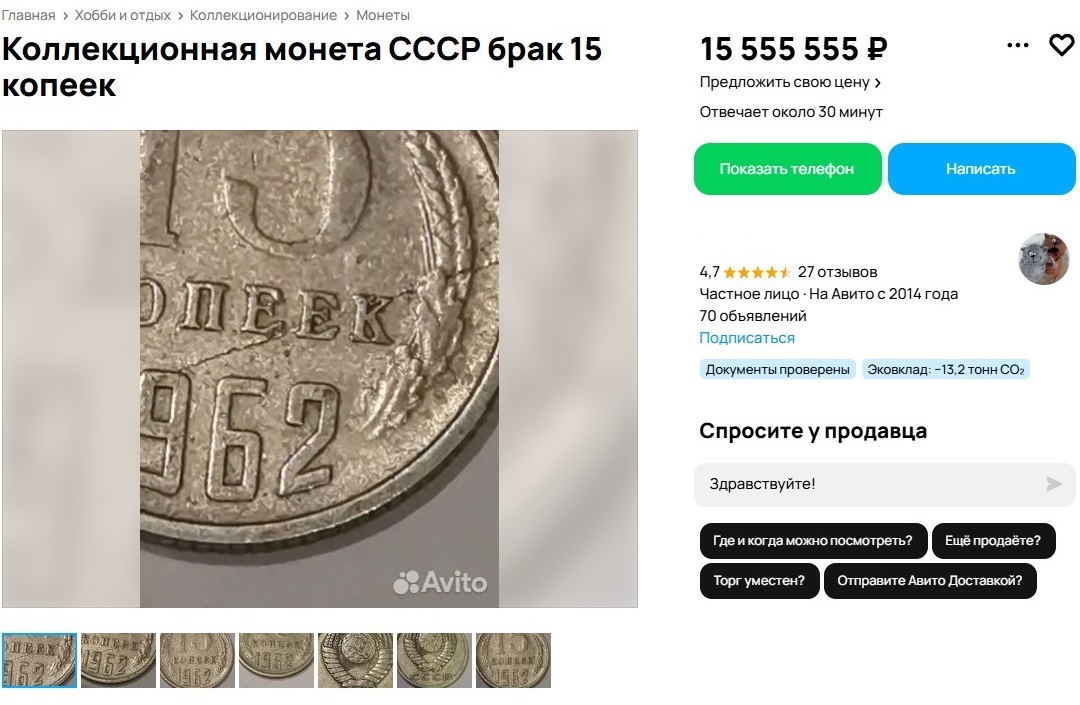Select the 'Ещё продаёте?' quick reply

(993, 540)
